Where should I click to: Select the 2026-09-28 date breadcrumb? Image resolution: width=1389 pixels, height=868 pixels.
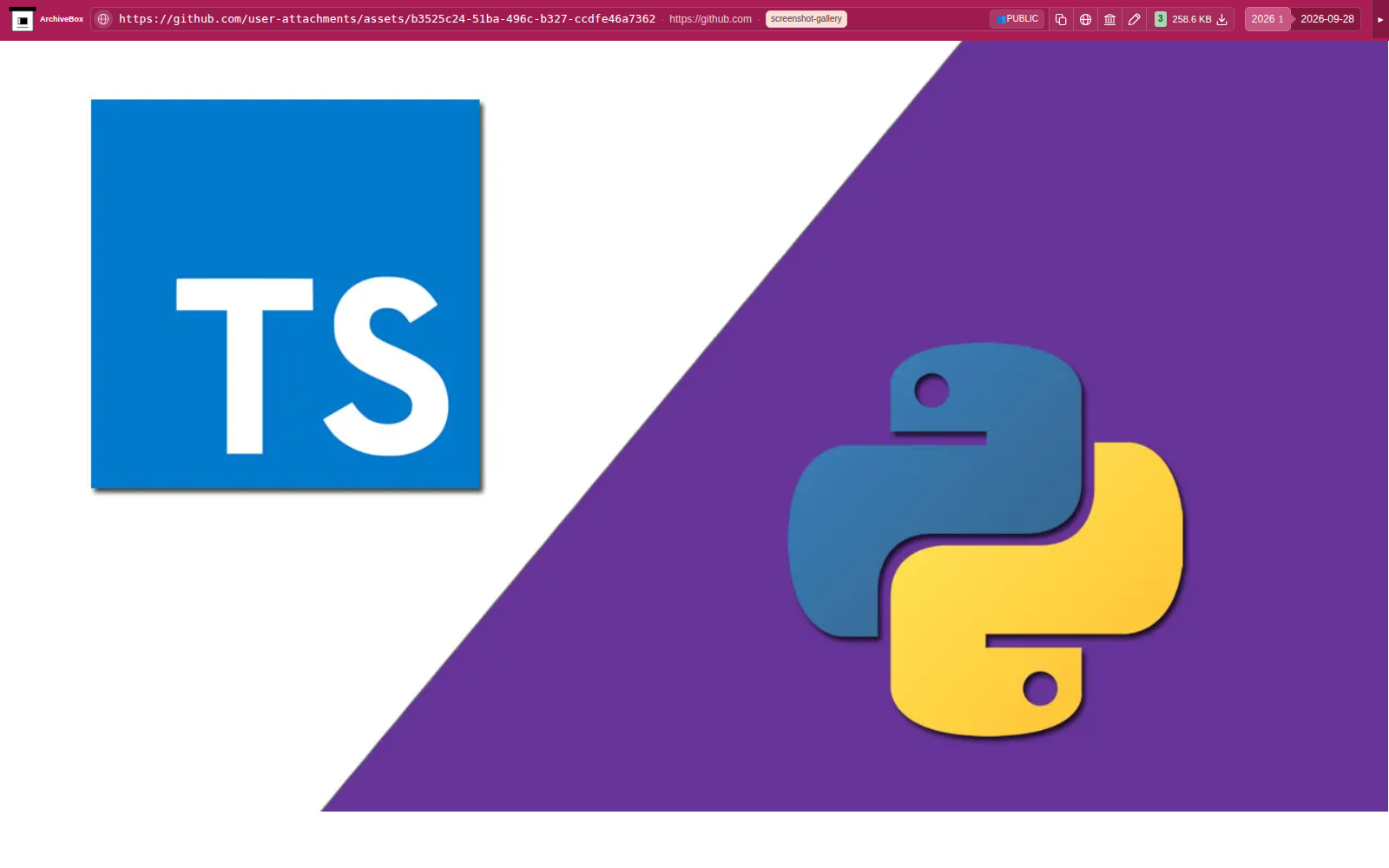point(1326,19)
